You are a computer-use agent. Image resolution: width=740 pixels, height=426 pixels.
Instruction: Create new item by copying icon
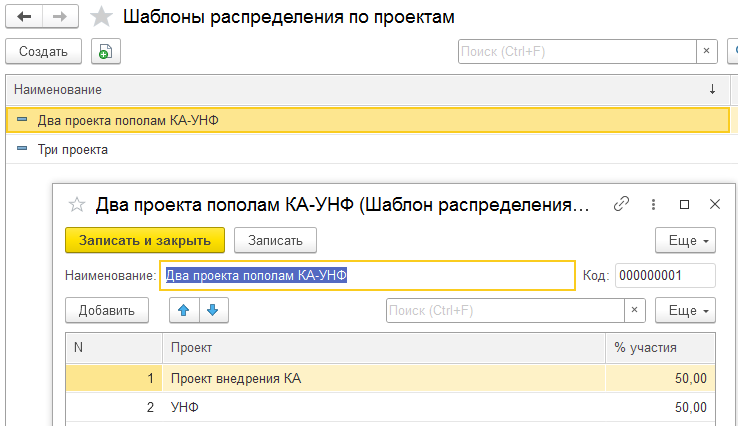[x=106, y=51]
